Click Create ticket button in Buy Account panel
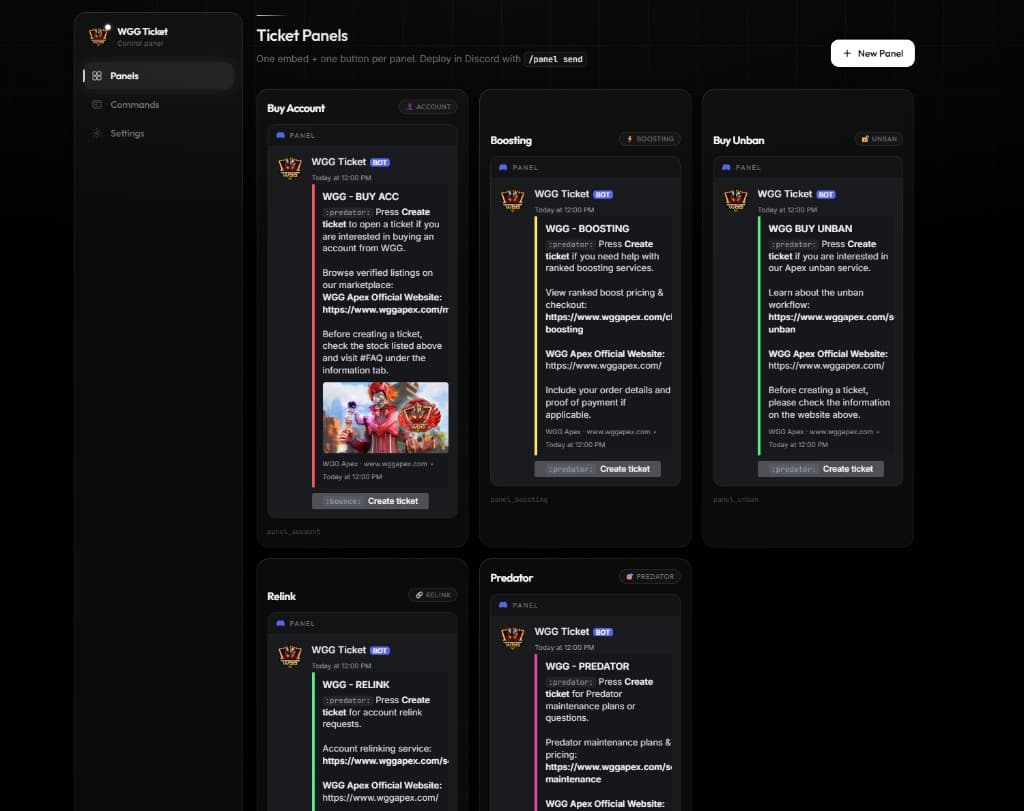The image size is (1024, 811). [370, 501]
